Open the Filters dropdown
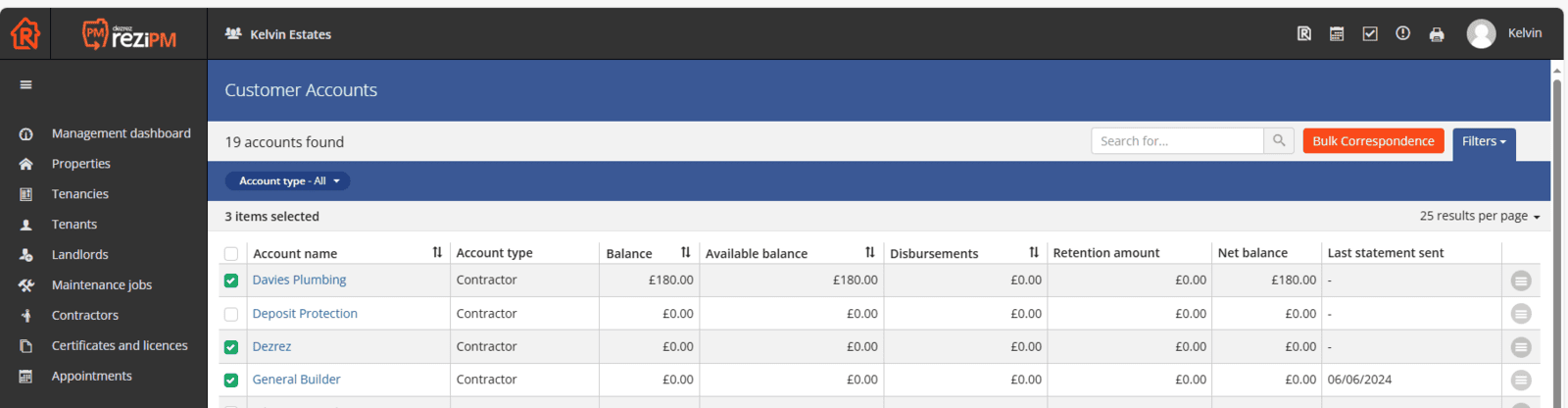This screenshot has height=408, width=1568. tap(1484, 142)
